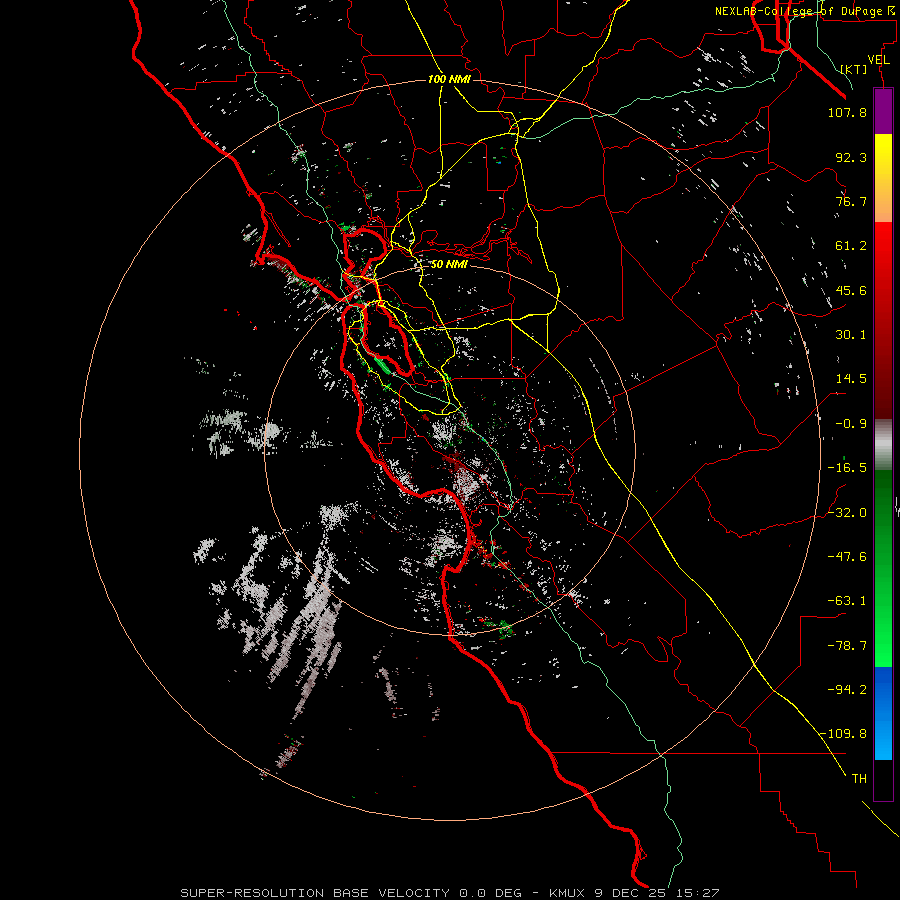Click the red segment of the color bar
The width and height of the screenshot is (900, 900).
click(x=883, y=320)
